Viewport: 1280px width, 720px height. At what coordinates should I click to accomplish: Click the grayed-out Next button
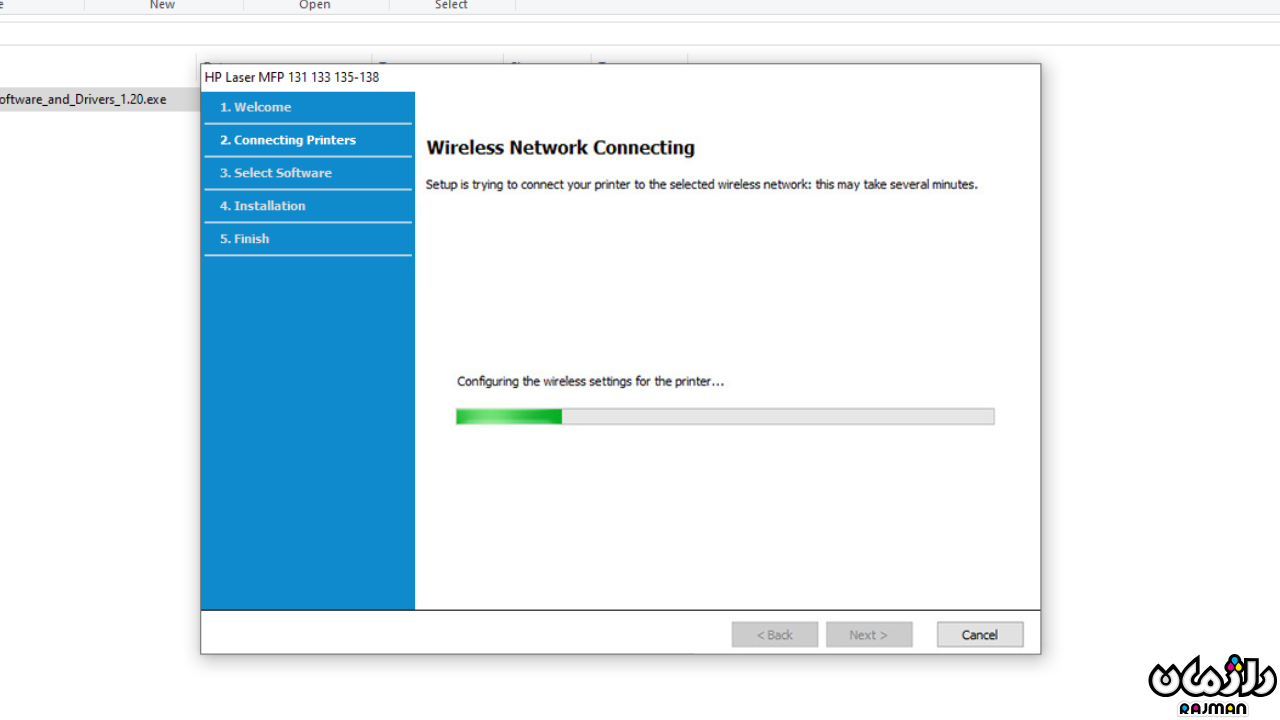click(869, 635)
